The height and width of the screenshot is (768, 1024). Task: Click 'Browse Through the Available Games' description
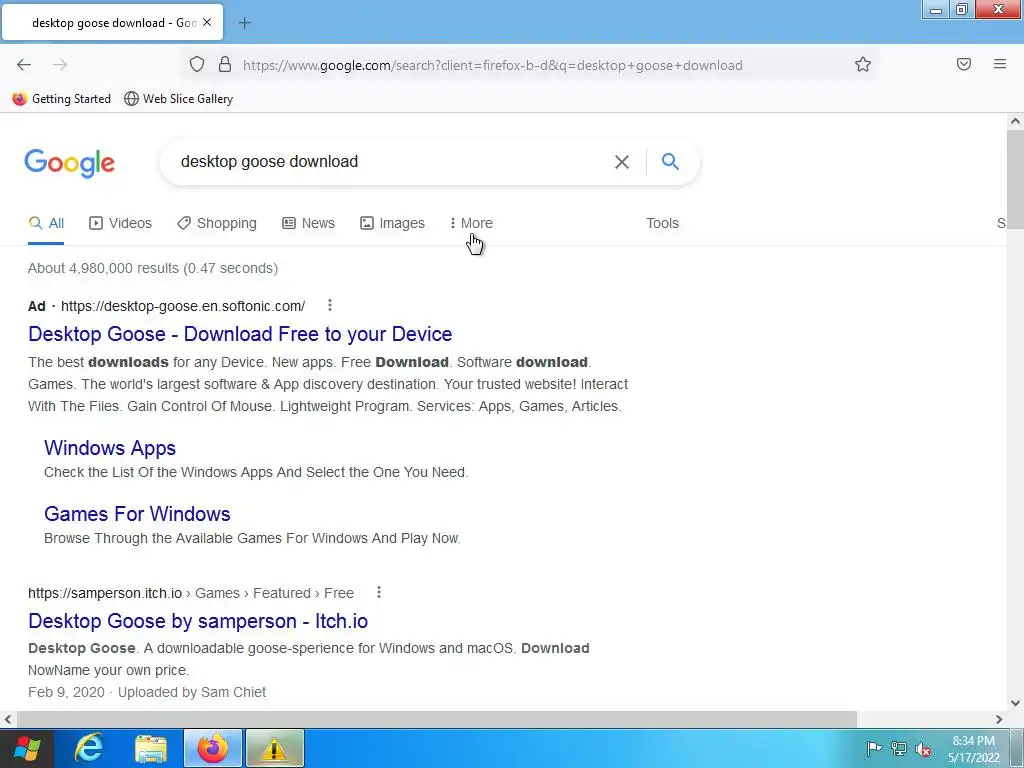point(252,539)
